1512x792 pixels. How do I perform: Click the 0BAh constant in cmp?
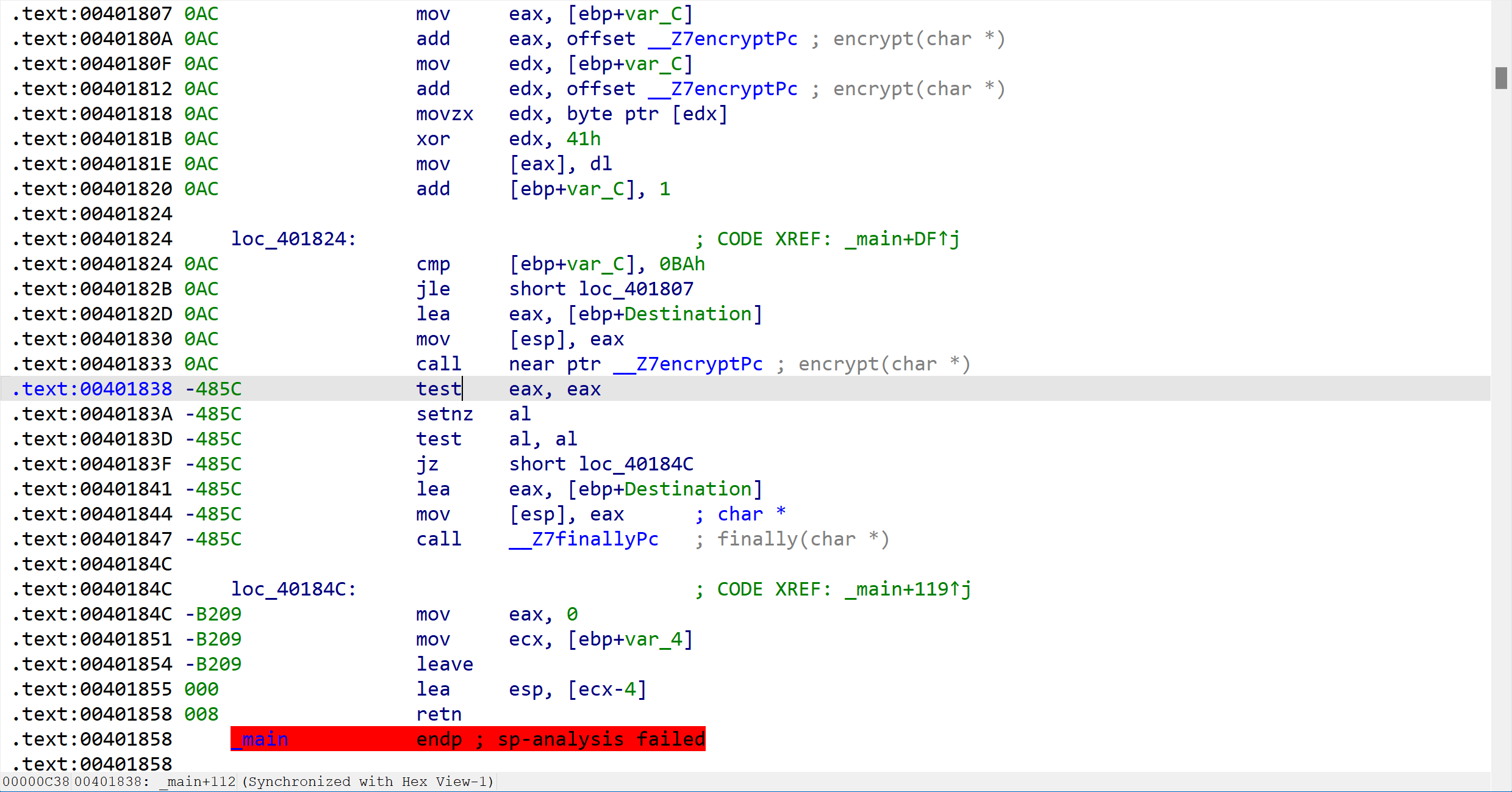(x=682, y=264)
